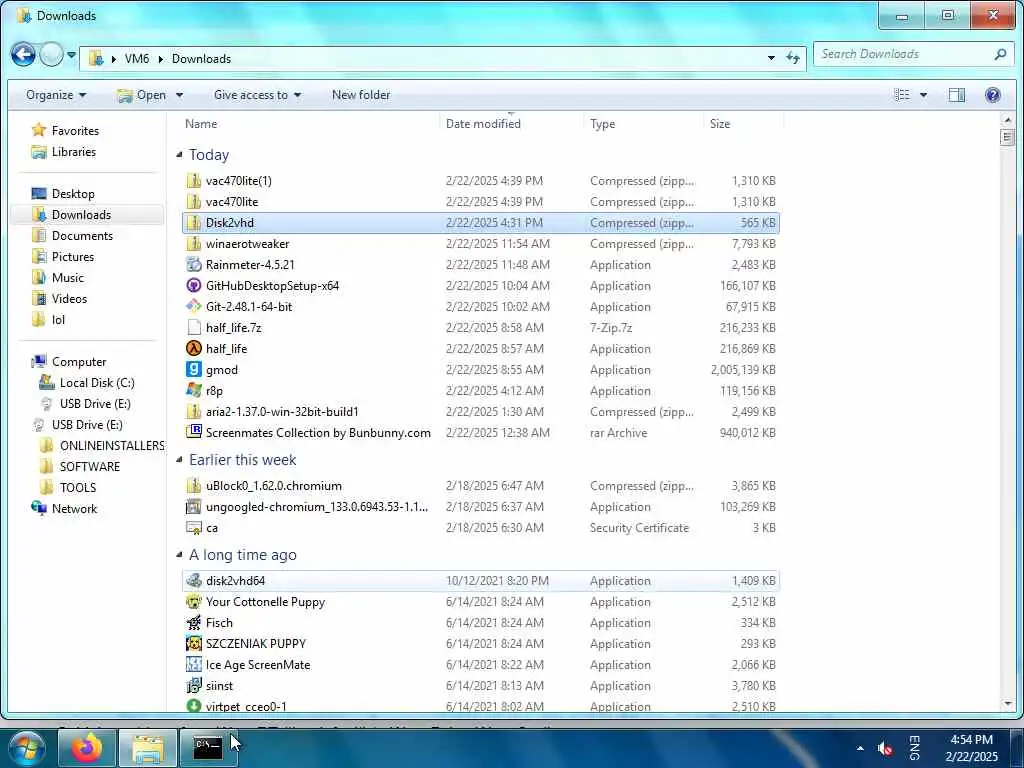Toggle the preview pane icon

[957, 95]
